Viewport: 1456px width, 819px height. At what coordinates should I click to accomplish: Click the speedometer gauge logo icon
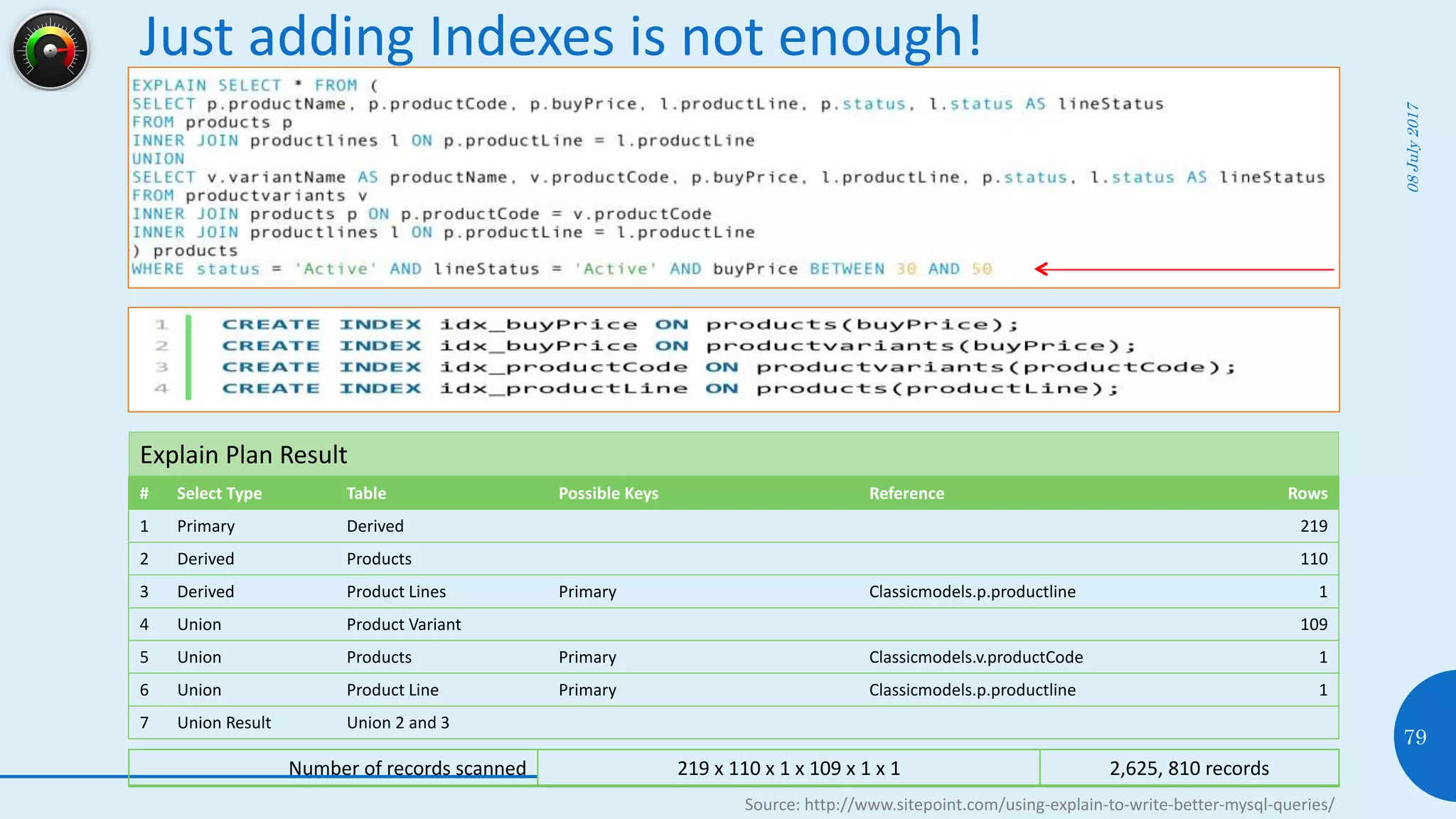click(x=50, y=50)
